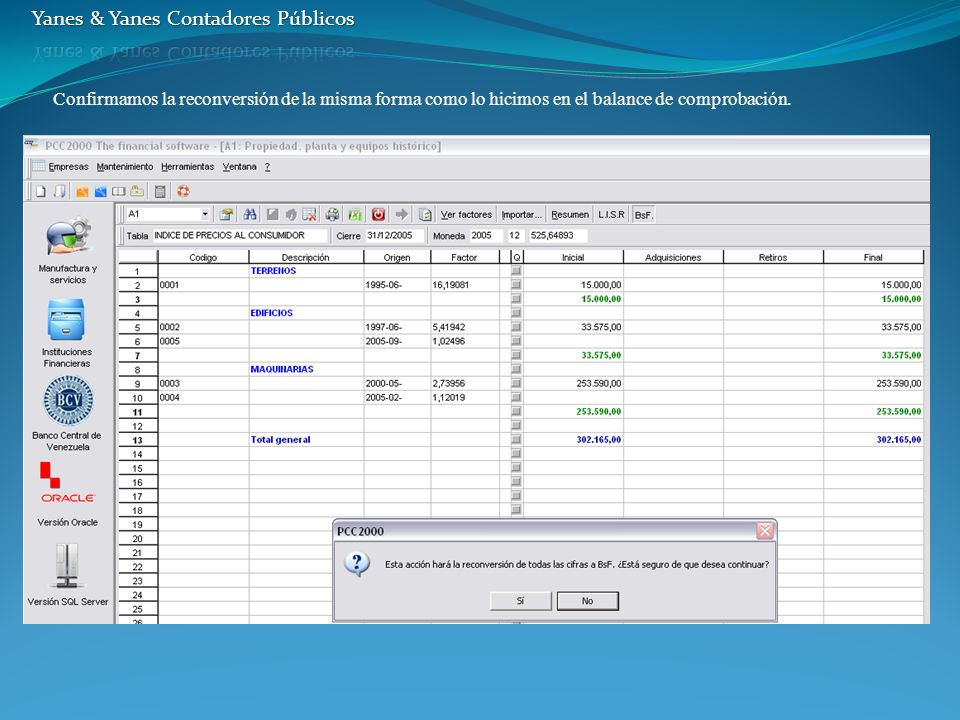Click the refresh document icon beside Ver factores
This screenshot has width=960, height=720.
click(x=425, y=214)
